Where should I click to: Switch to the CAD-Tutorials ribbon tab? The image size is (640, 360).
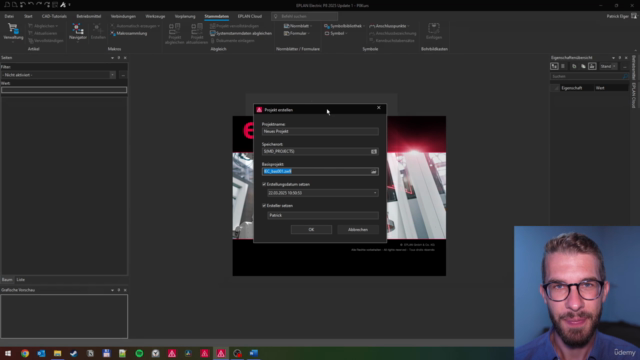click(x=54, y=16)
